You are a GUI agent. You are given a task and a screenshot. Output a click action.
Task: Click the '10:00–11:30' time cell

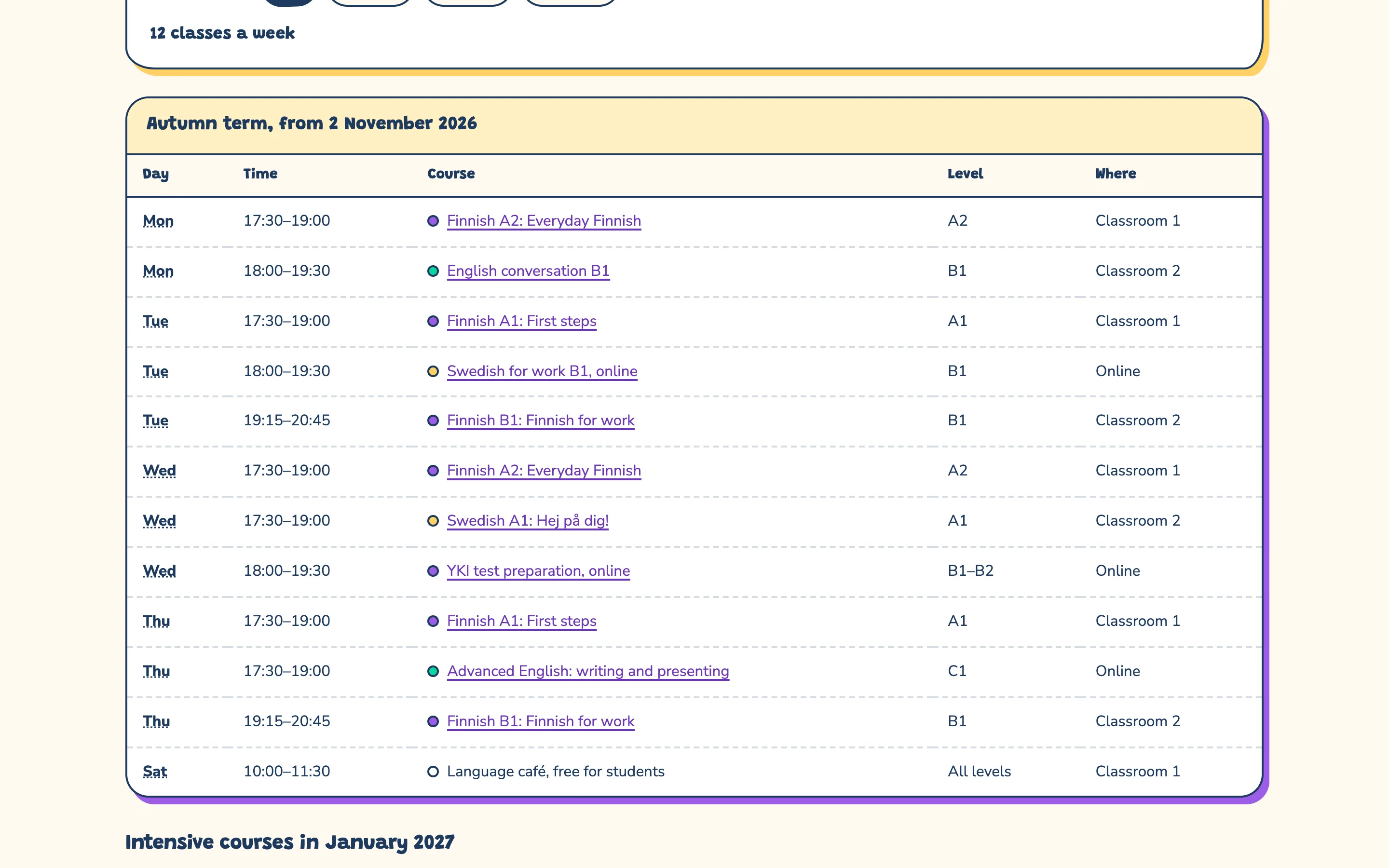pos(287,771)
